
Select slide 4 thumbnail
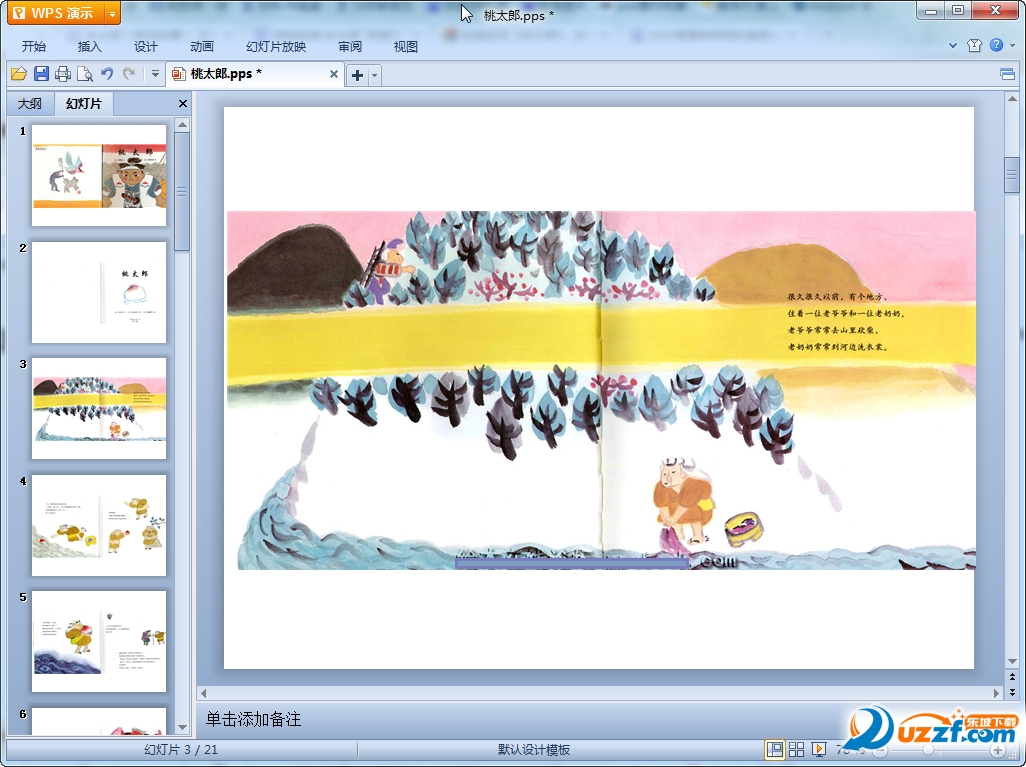[99, 525]
